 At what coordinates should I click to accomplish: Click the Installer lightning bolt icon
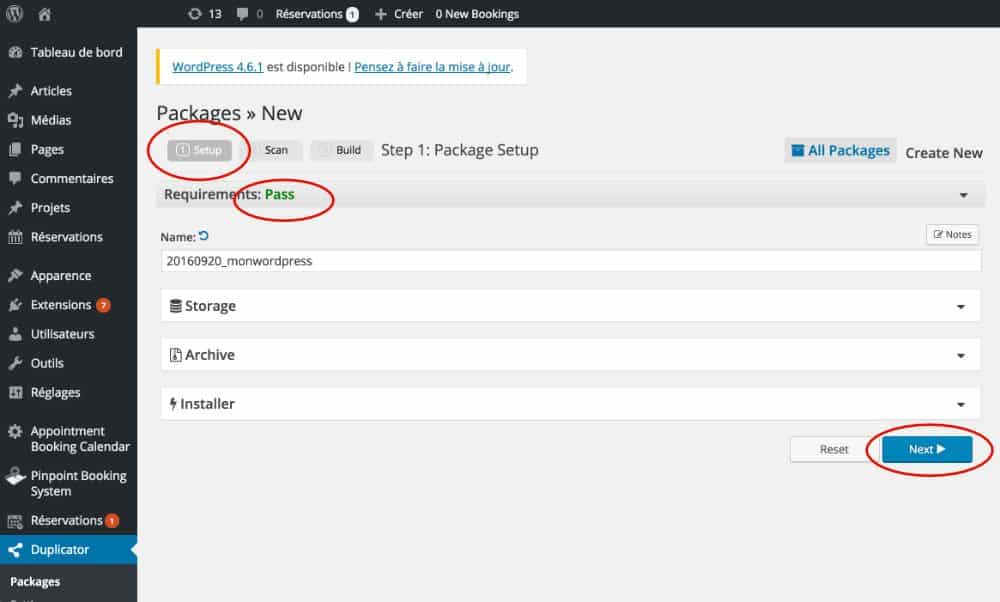173,403
